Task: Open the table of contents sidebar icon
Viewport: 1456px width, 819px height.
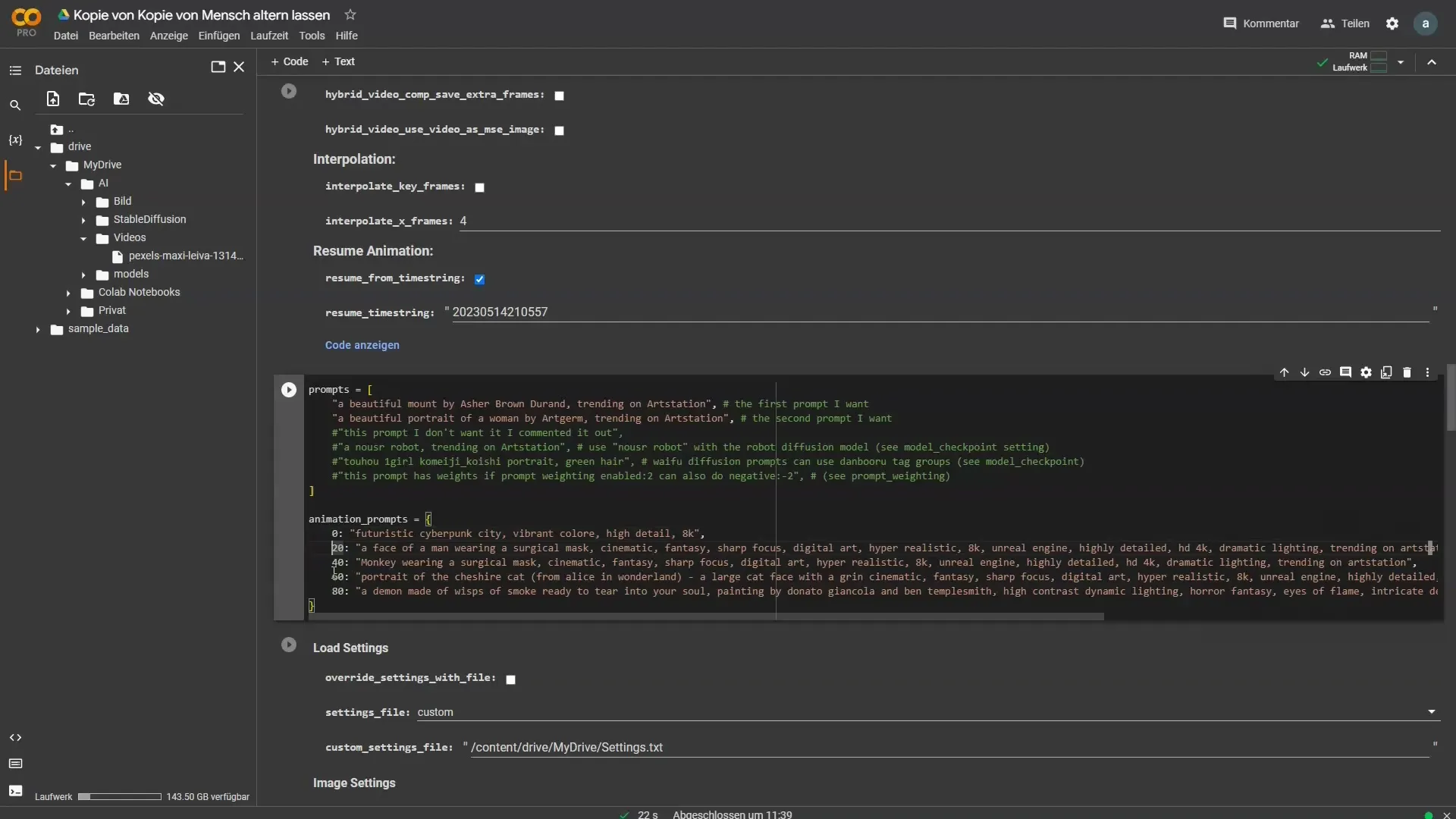Action: coord(15,71)
